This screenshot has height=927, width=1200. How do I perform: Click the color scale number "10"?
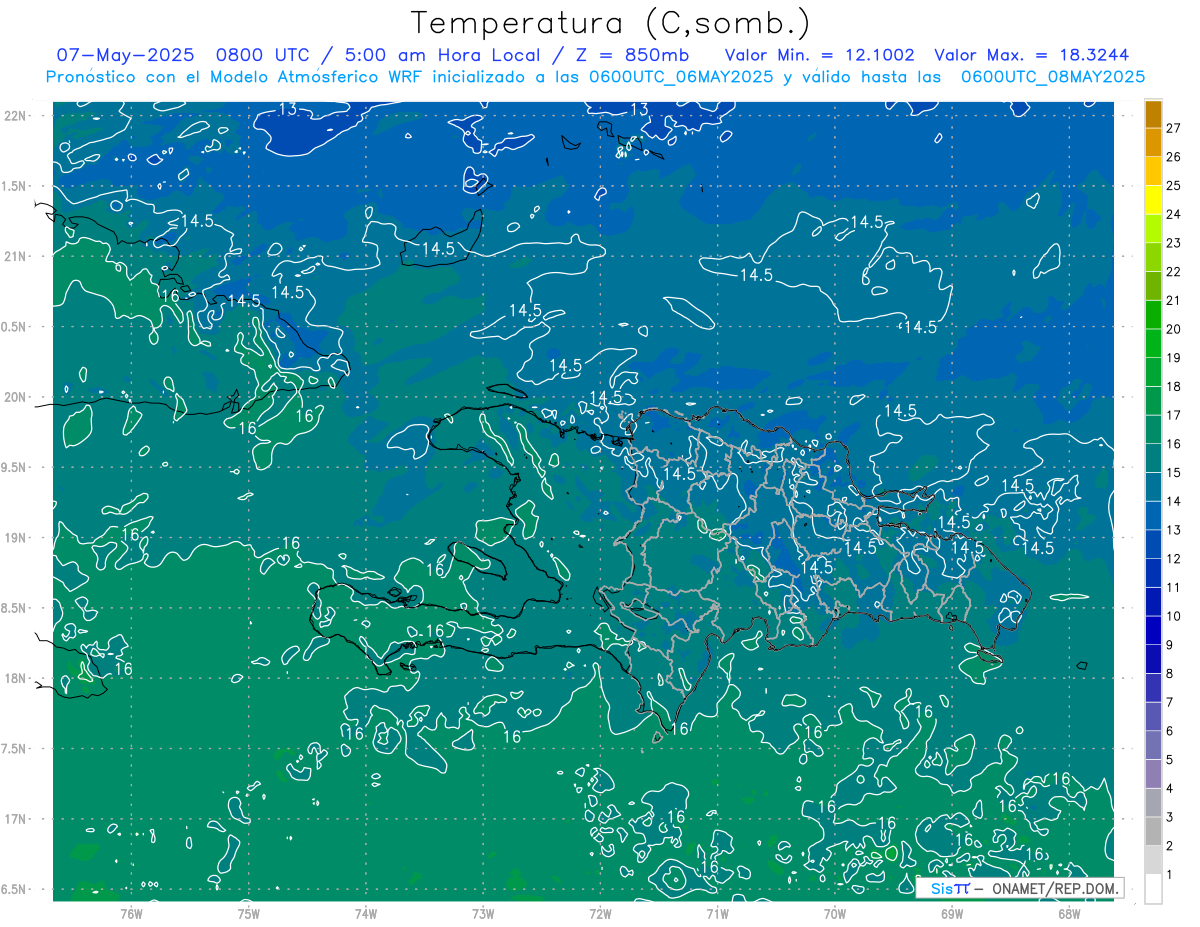pos(1174,616)
